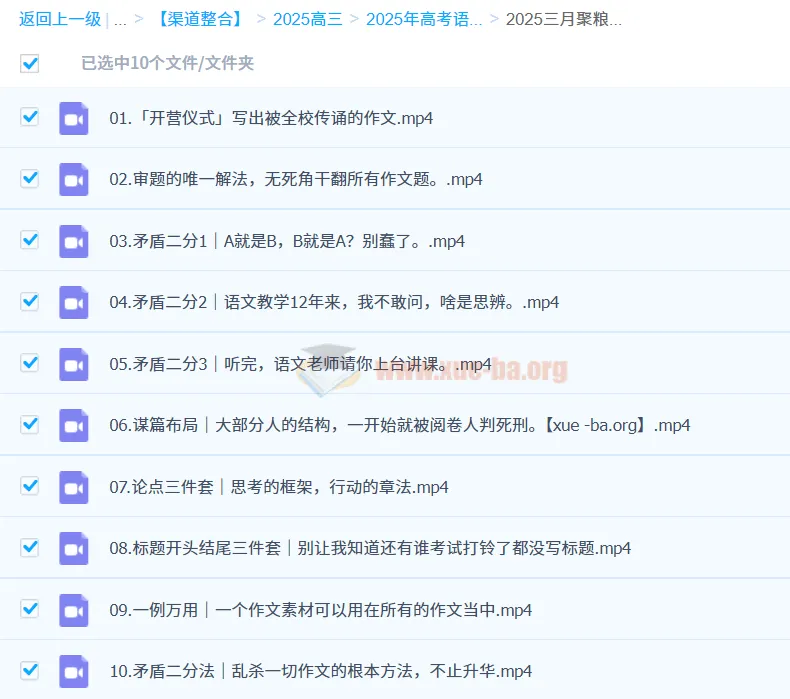Screen dimensions: 790x699
Task: Navigate to the 2025高三 breadcrumb
Action: point(306,19)
